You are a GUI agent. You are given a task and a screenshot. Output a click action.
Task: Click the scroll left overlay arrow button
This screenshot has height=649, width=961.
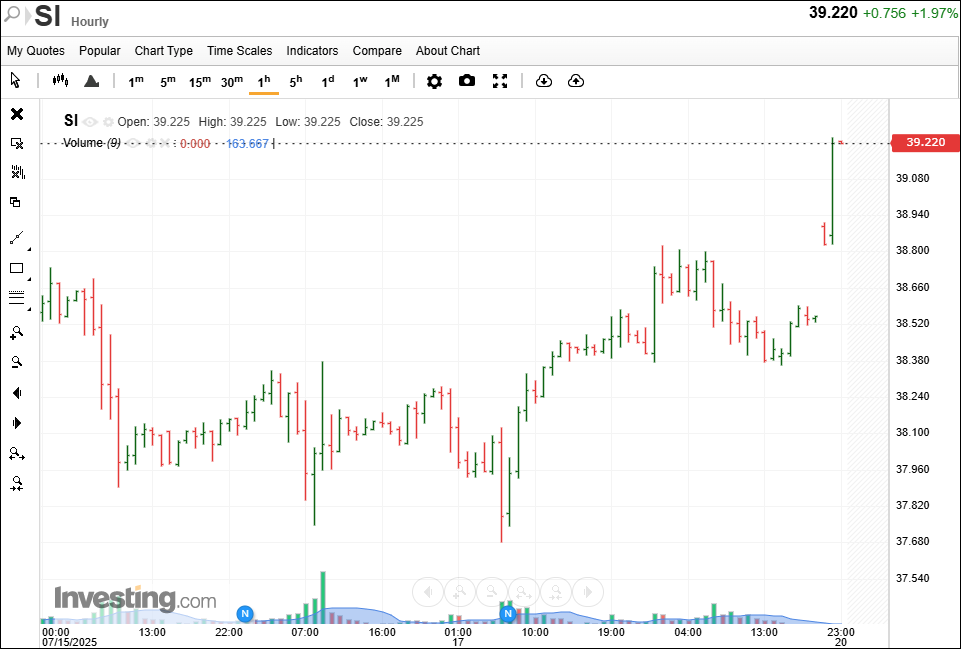tap(428, 592)
